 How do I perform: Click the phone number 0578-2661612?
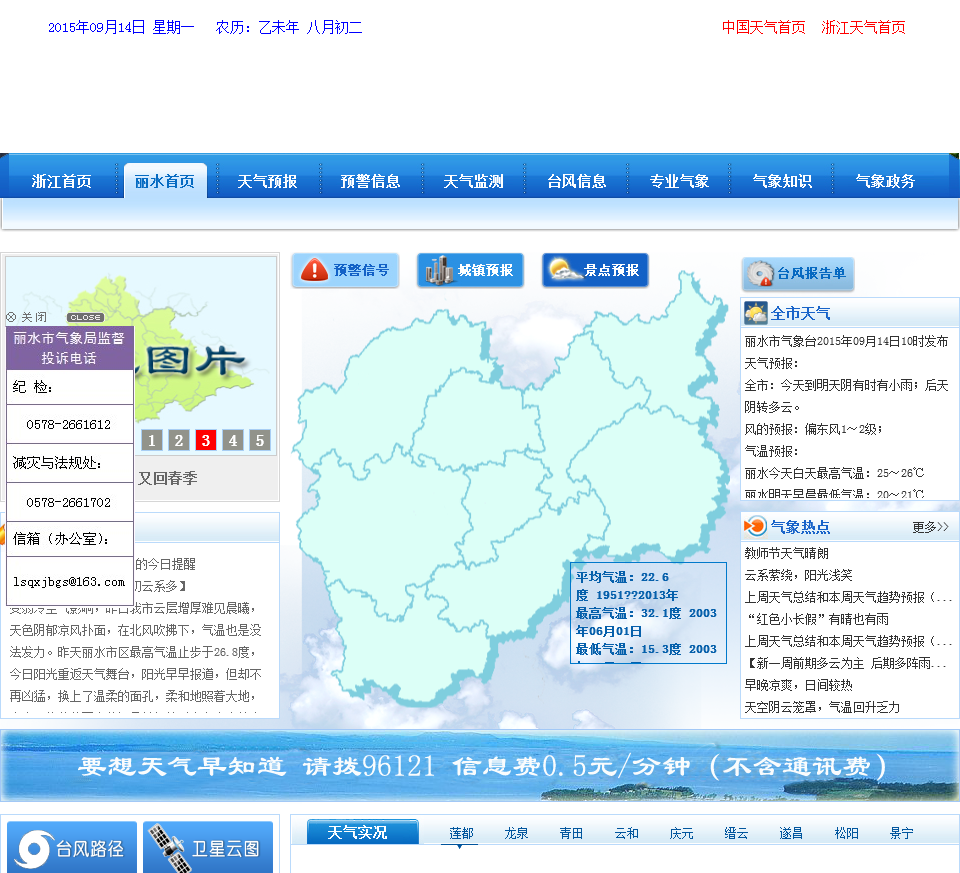point(69,425)
